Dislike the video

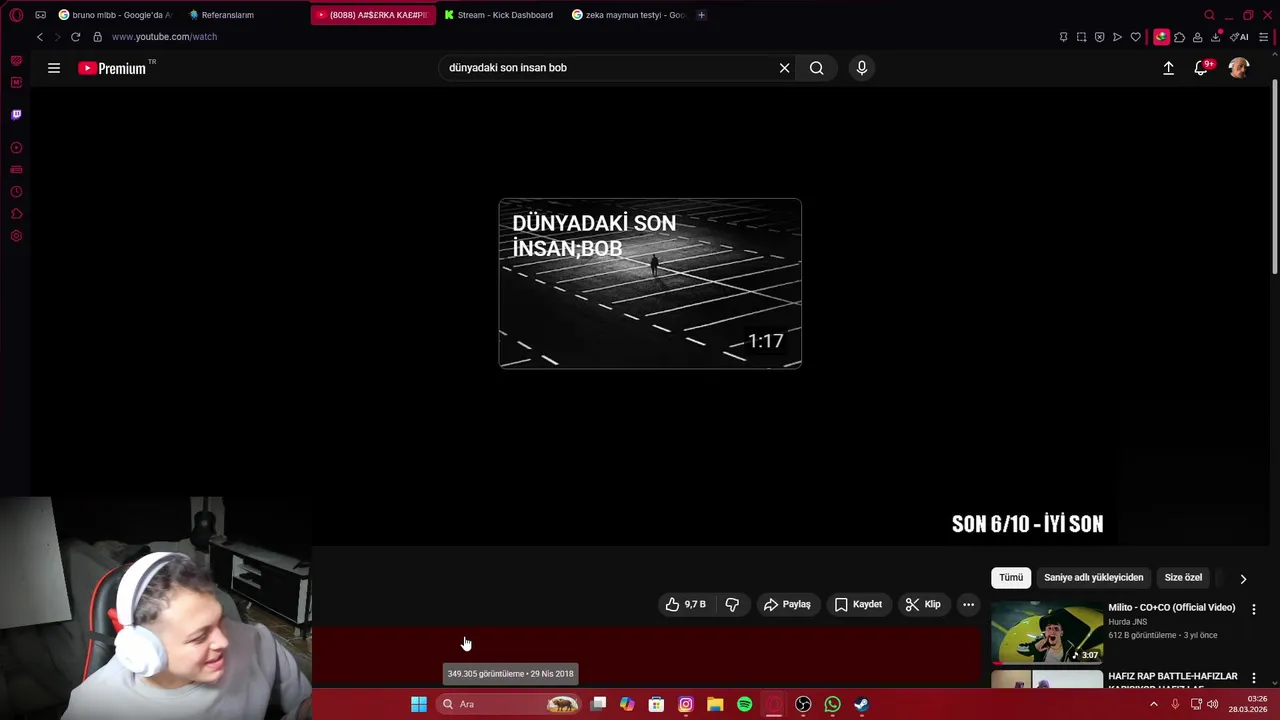pos(732,604)
